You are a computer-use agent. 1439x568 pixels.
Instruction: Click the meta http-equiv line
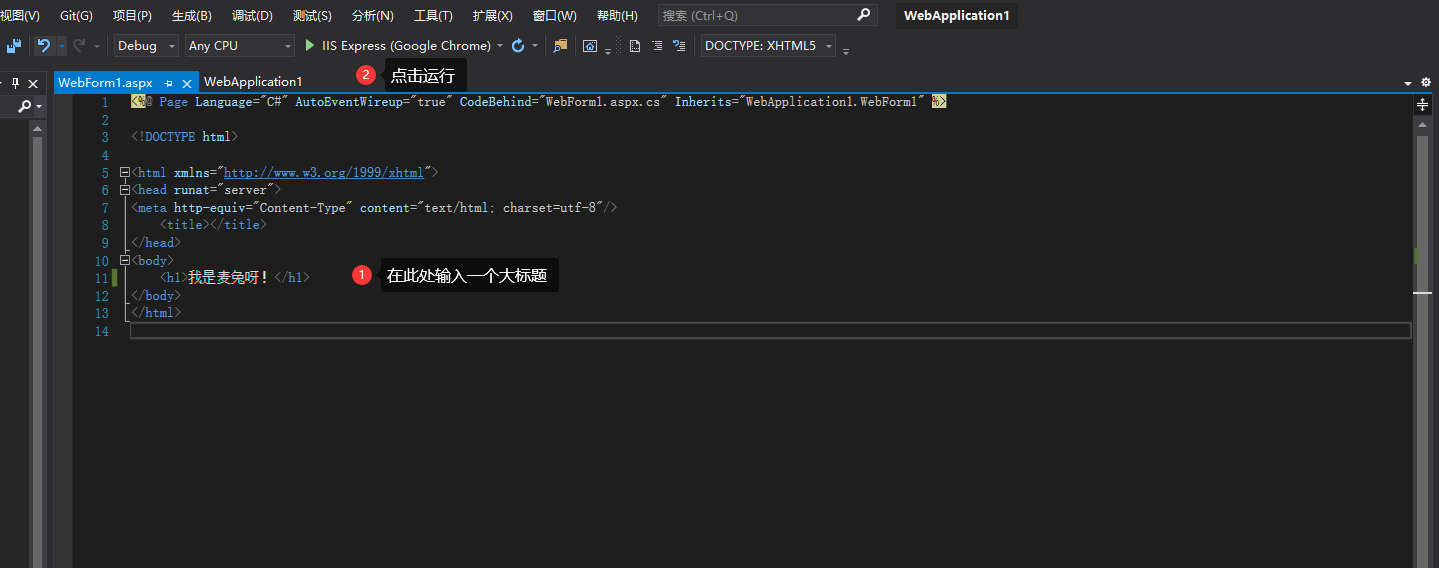point(375,208)
